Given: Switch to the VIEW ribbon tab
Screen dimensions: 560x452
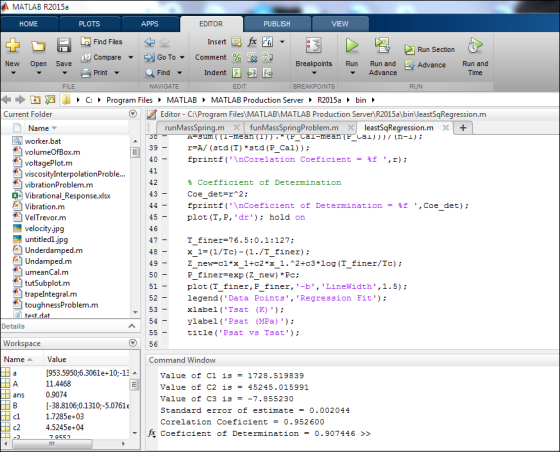Looking at the screenshot, I should point(340,24).
